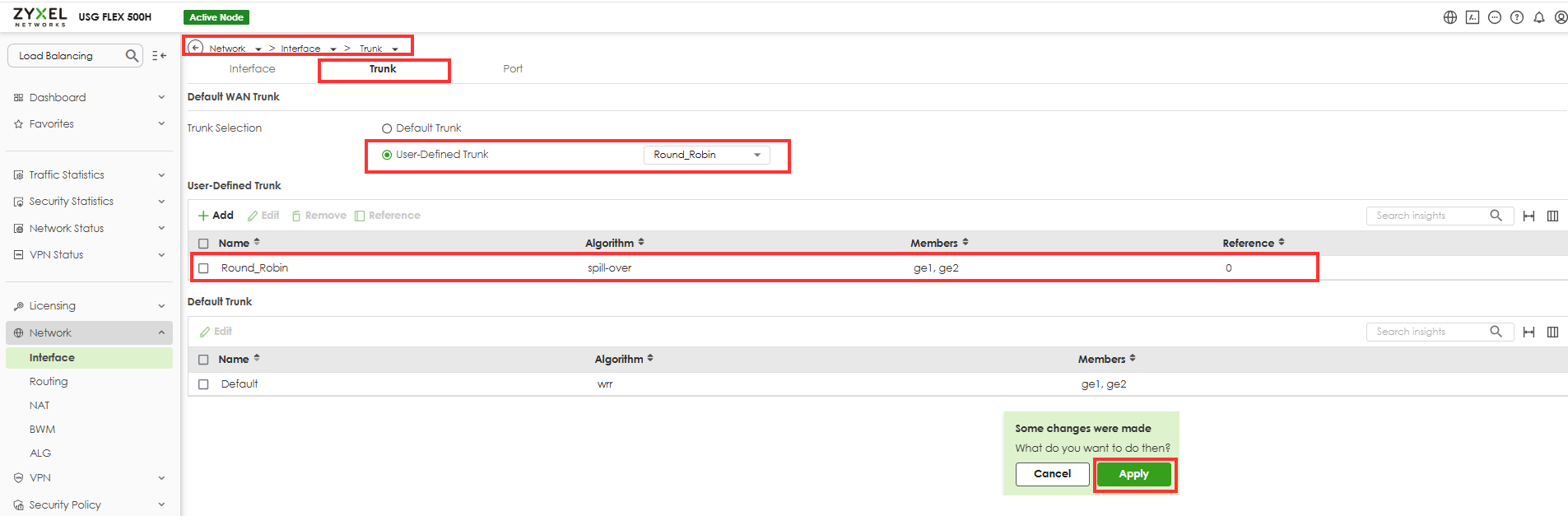Check the Default trunk row checkbox
Image resolution: width=1568 pixels, height=516 pixels.
[203, 384]
